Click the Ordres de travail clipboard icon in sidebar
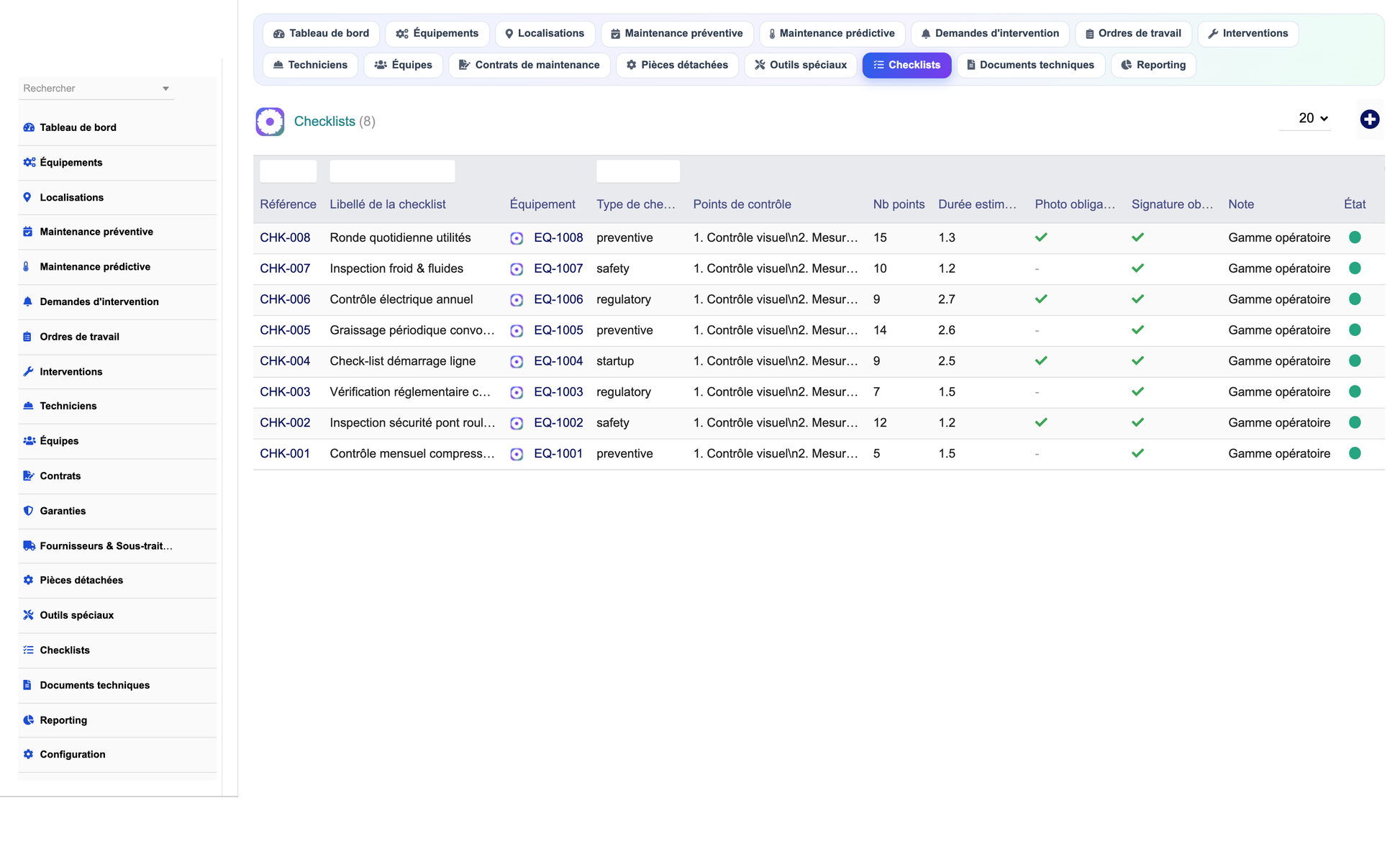This screenshot has width=1400, height=867. pos(27,337)
